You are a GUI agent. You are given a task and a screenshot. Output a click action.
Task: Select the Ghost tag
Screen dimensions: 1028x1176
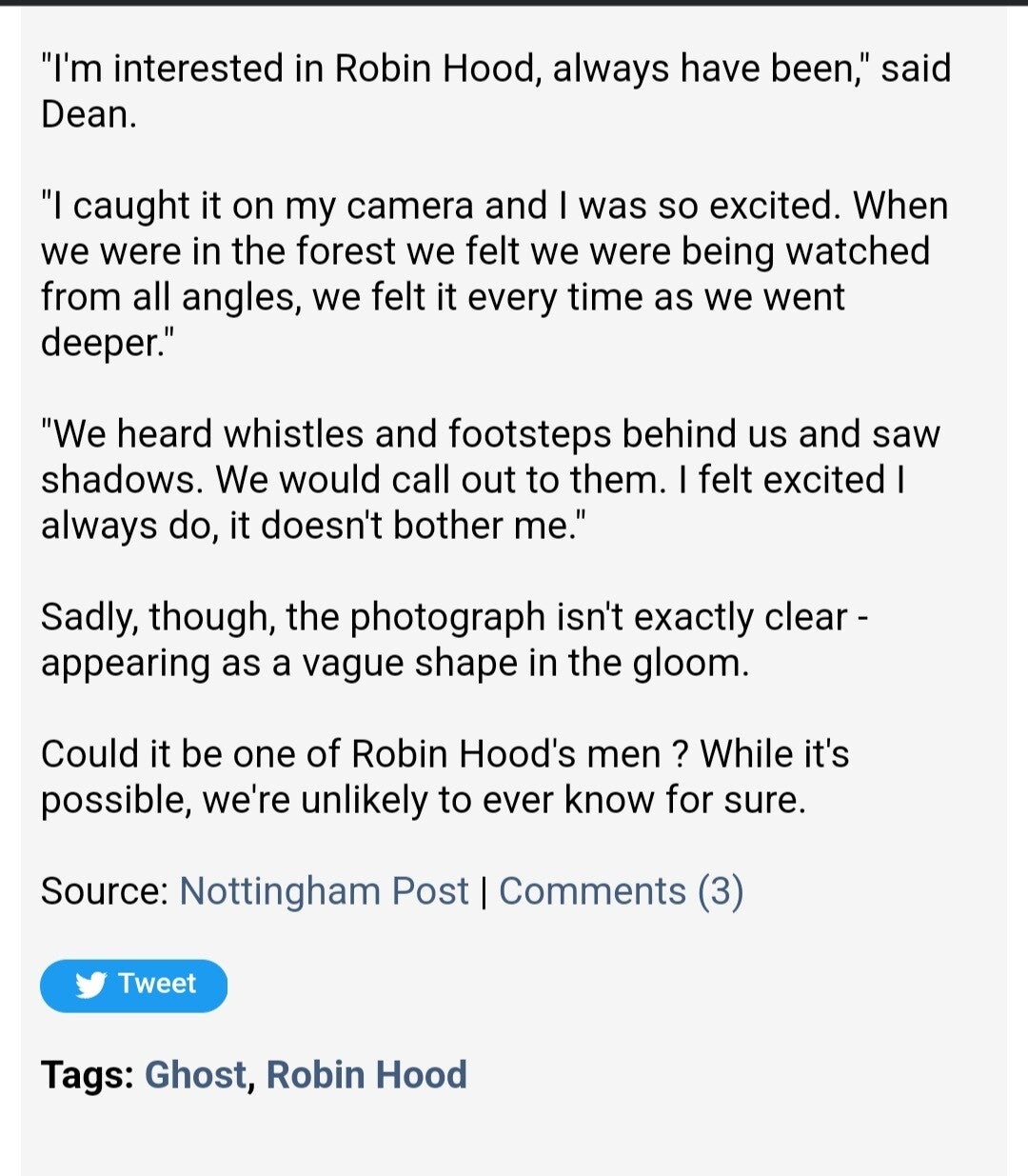pyautogui.click(x=195, y=1075)
